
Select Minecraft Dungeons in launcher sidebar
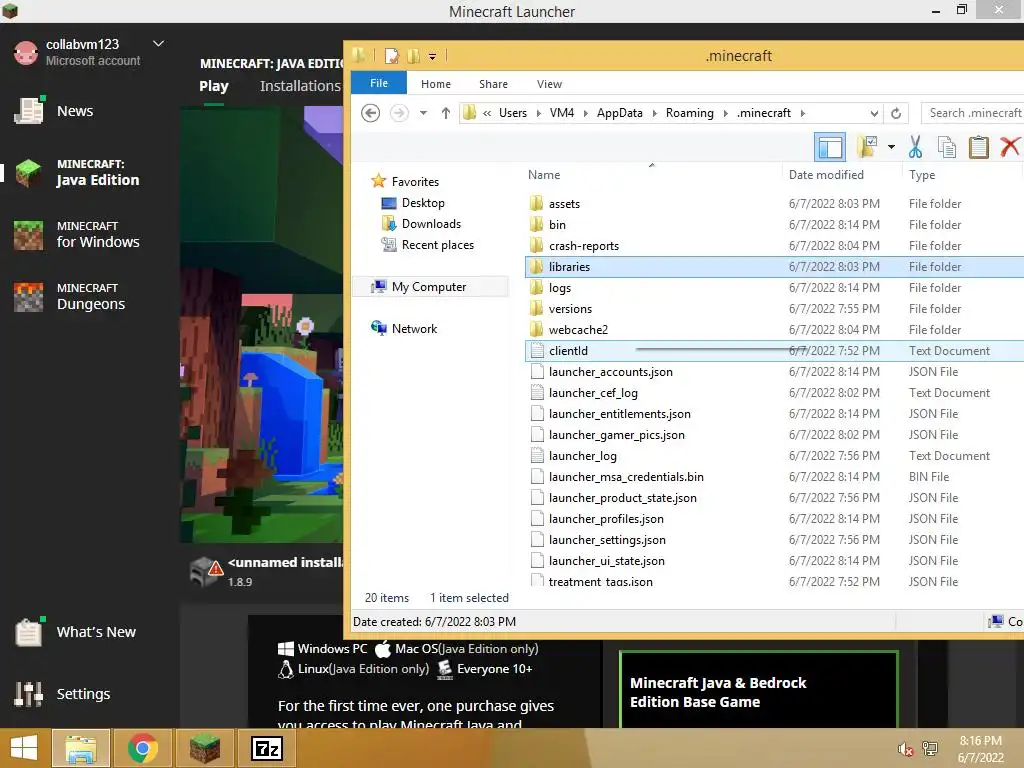pos(71,296)
